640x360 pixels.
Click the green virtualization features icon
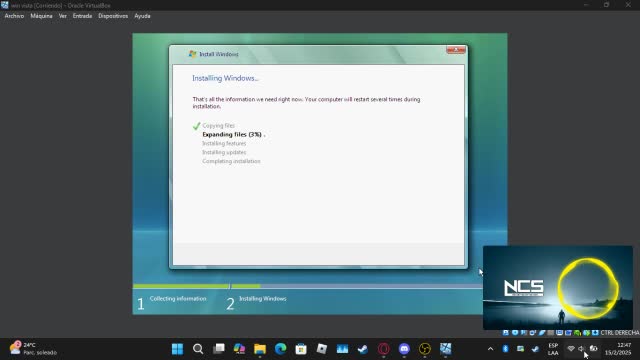point(577,333)
